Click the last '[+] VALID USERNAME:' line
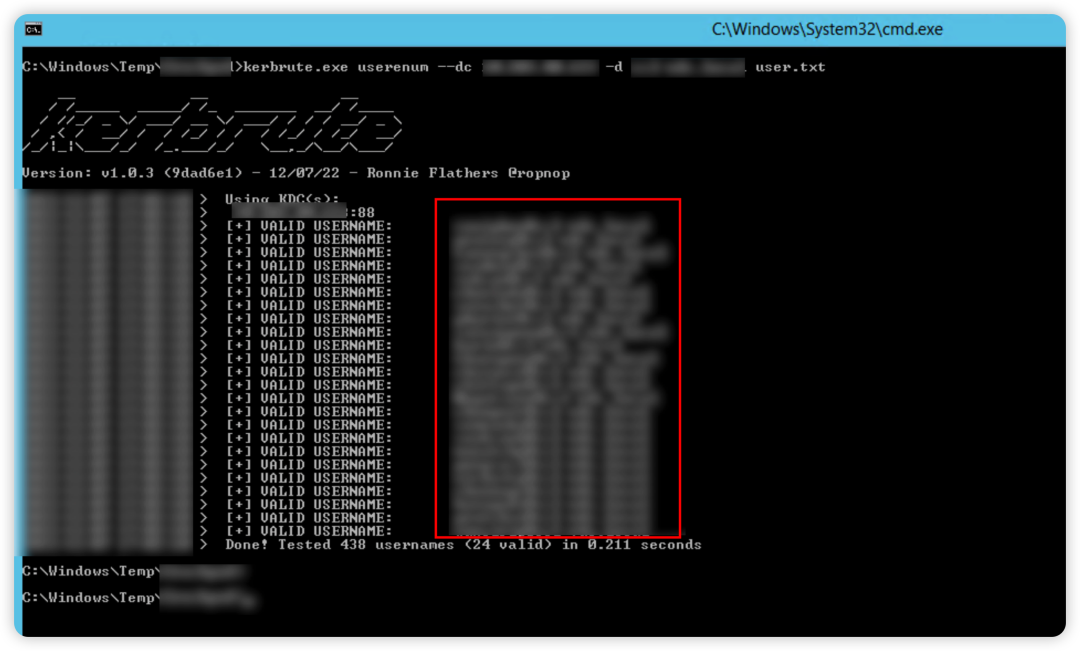Screen dimensions: 1080x651 point(309,531)
